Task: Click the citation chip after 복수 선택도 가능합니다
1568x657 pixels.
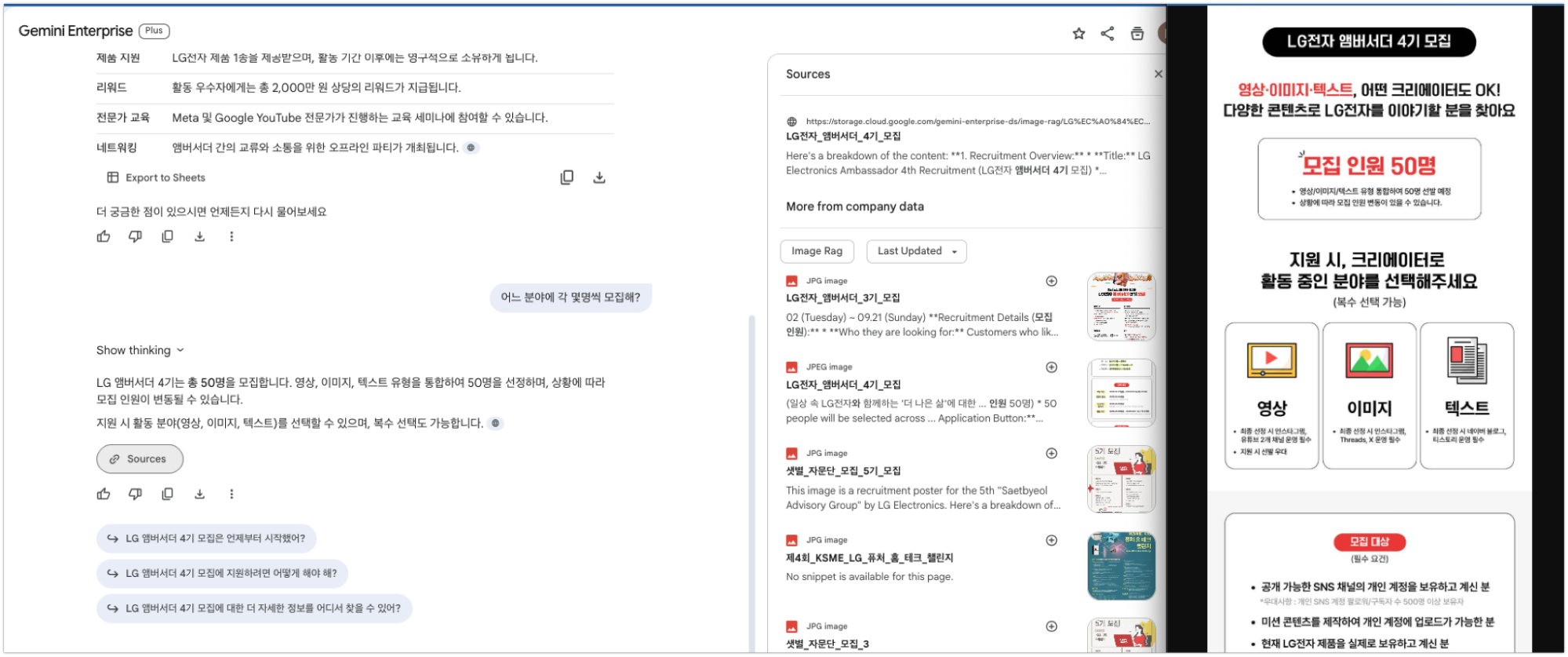Action: (495, 423)
